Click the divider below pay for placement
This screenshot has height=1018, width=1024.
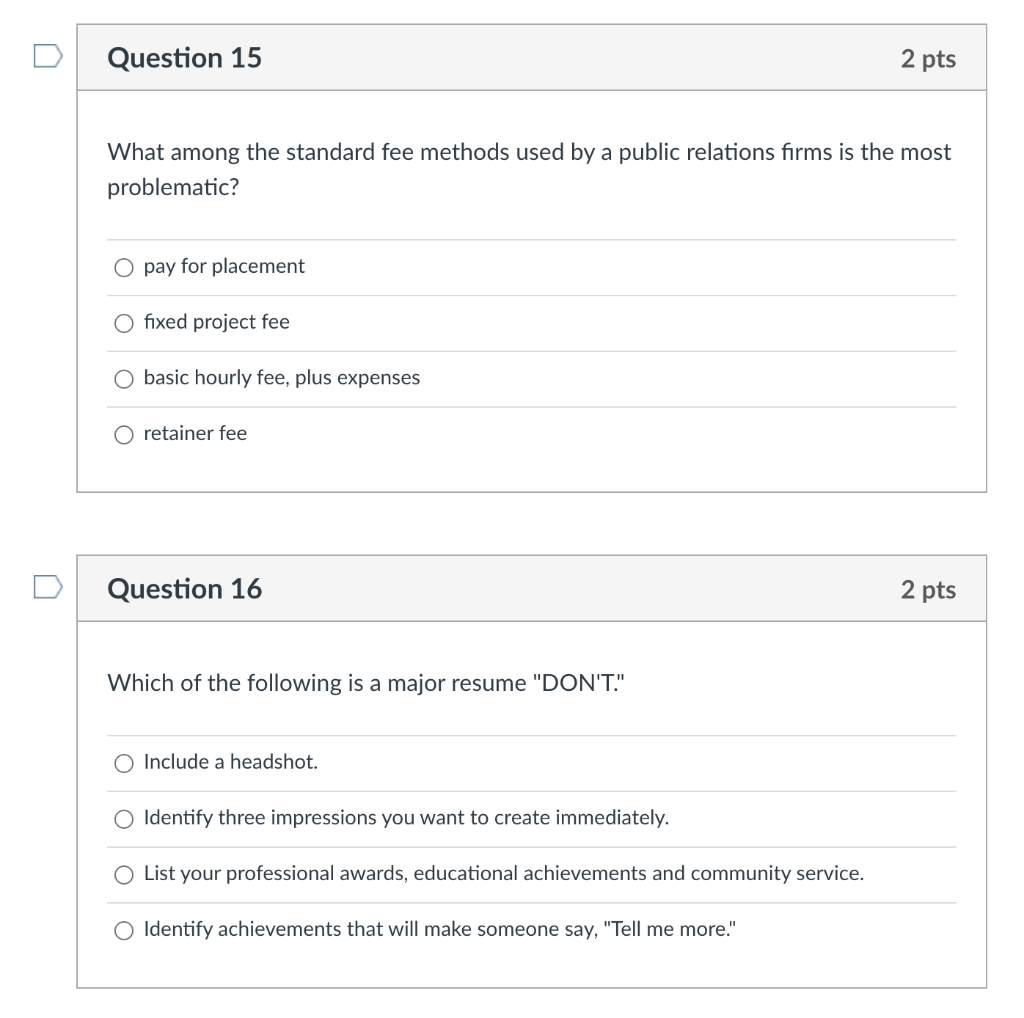[x=530, y=295]
